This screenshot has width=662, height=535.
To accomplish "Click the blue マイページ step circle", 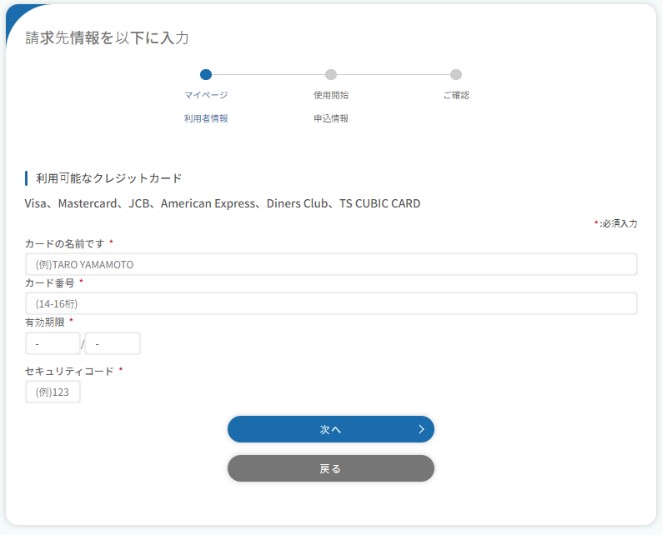I will (x=206, y=74).
